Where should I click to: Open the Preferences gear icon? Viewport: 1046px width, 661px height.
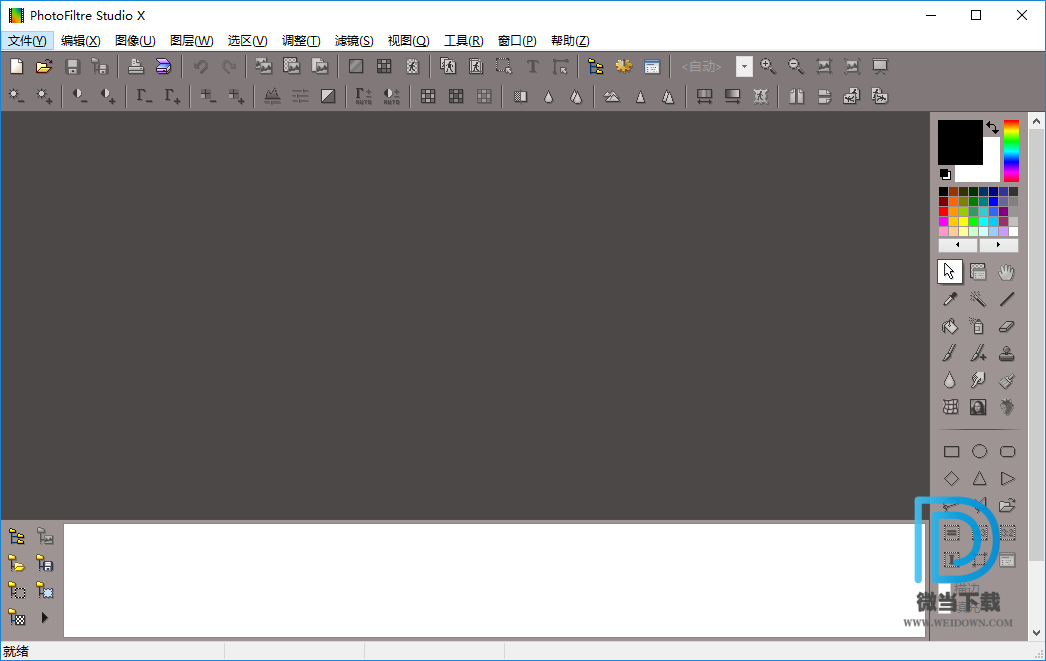tap(624, 66)
